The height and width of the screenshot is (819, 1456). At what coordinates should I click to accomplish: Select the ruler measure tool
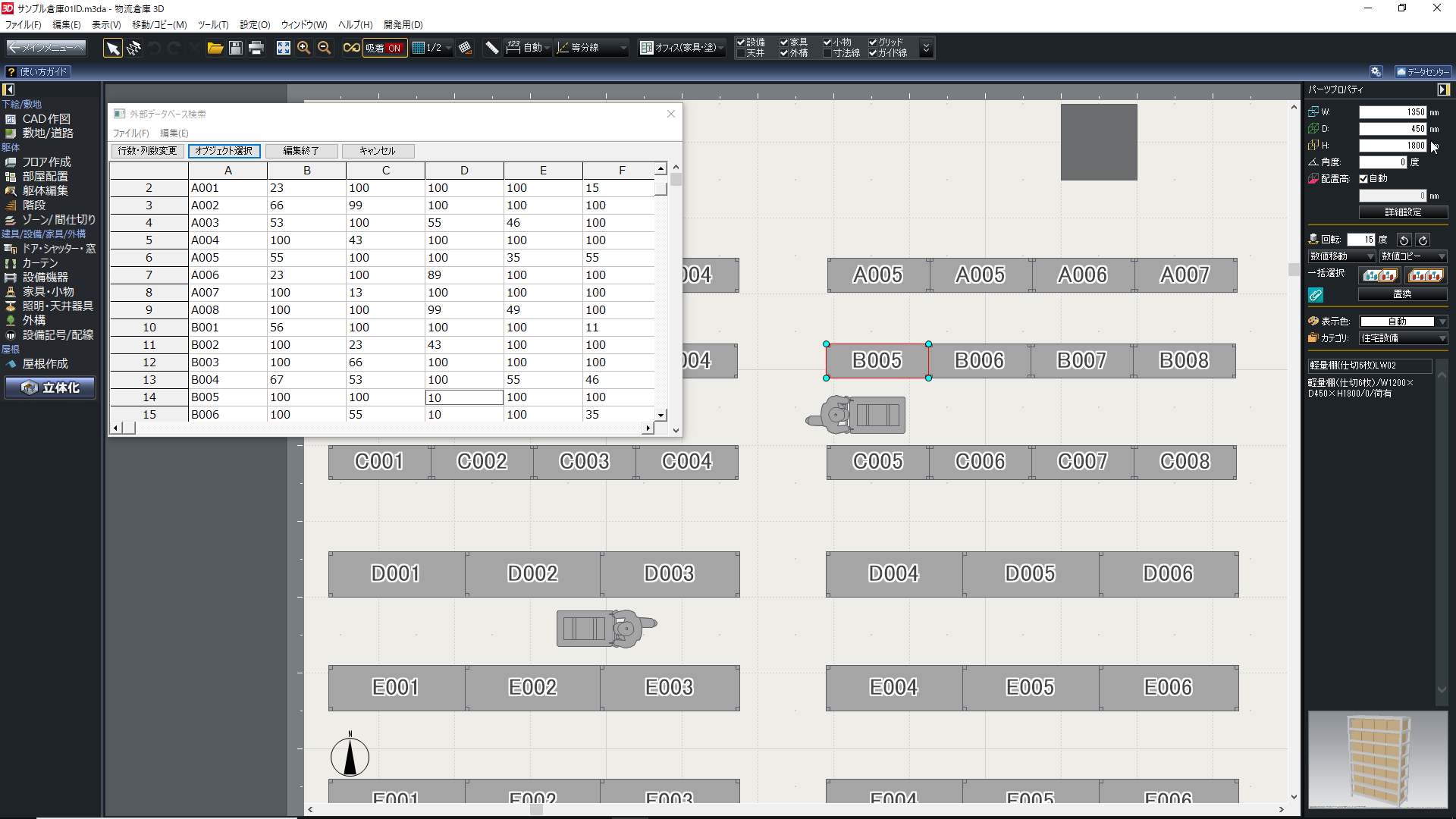[x=492, y=49]
